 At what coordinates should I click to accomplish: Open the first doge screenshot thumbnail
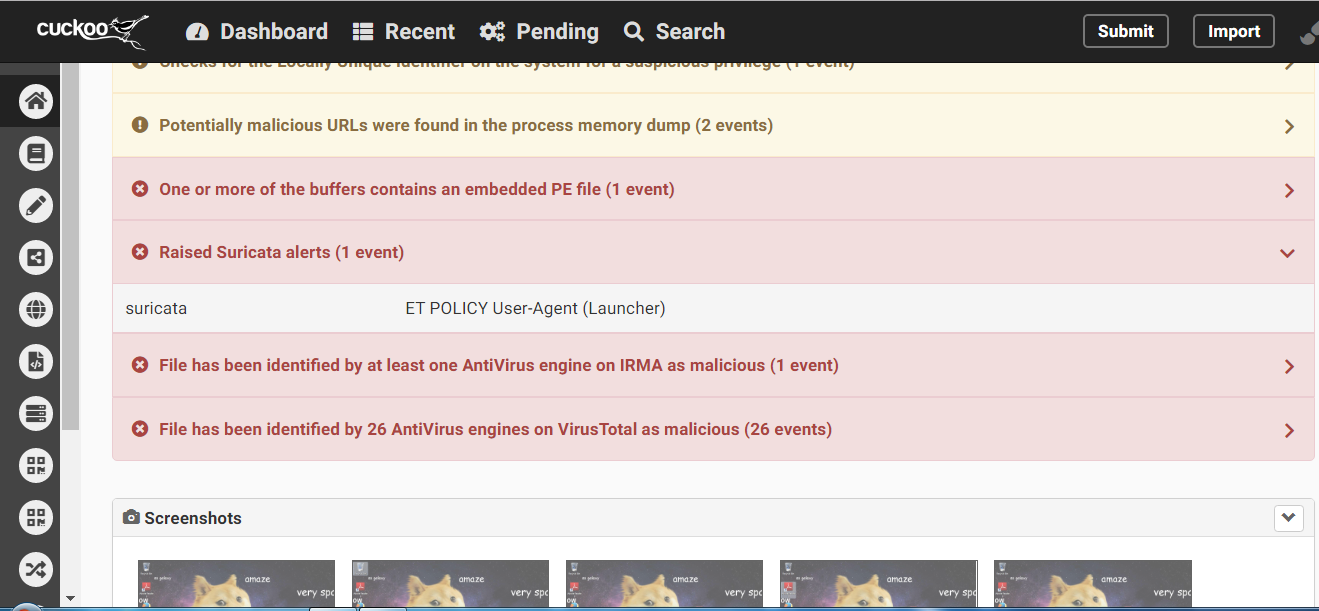tap(236, 584)
